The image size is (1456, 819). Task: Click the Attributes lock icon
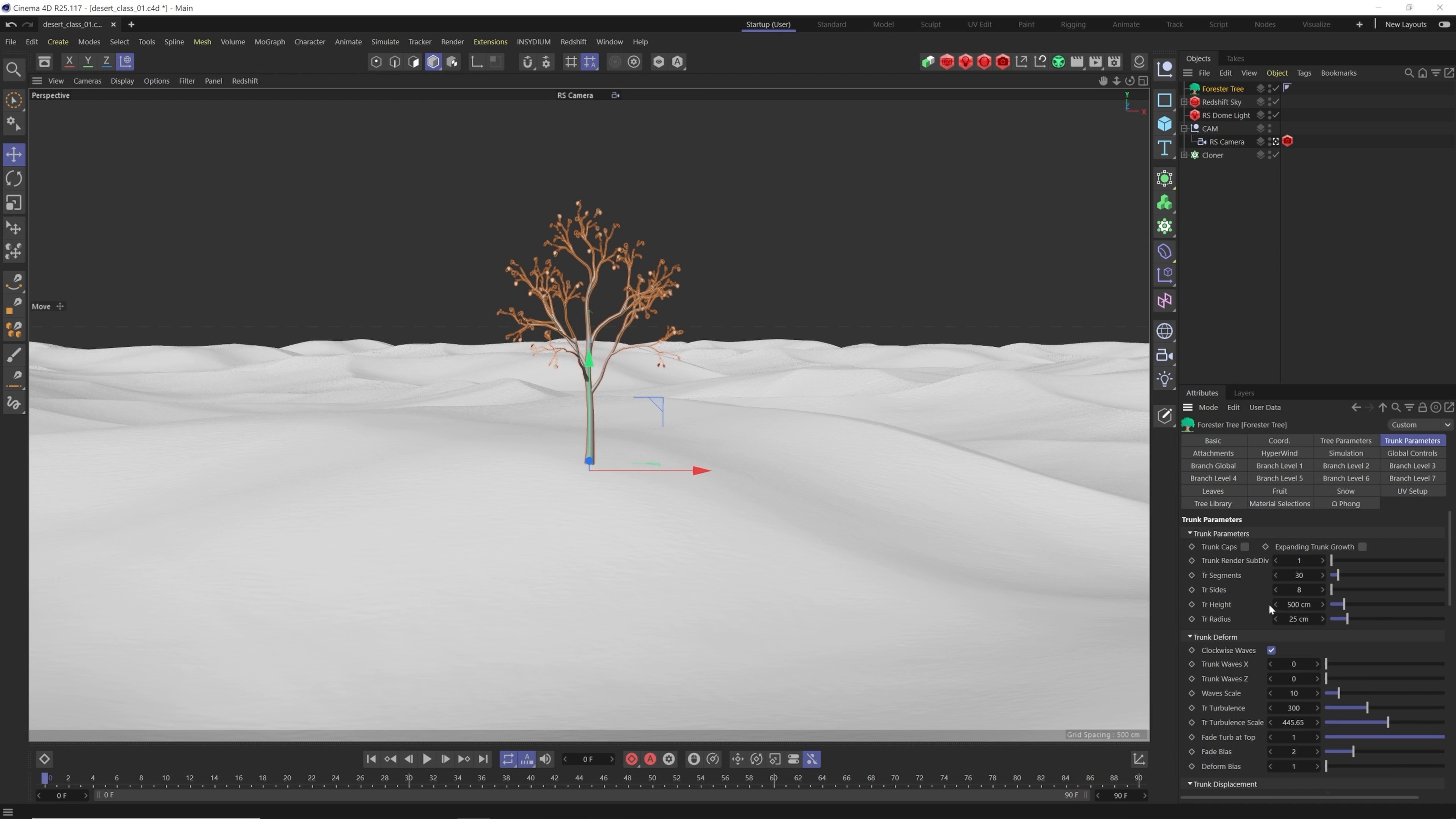coord(1422,408)
